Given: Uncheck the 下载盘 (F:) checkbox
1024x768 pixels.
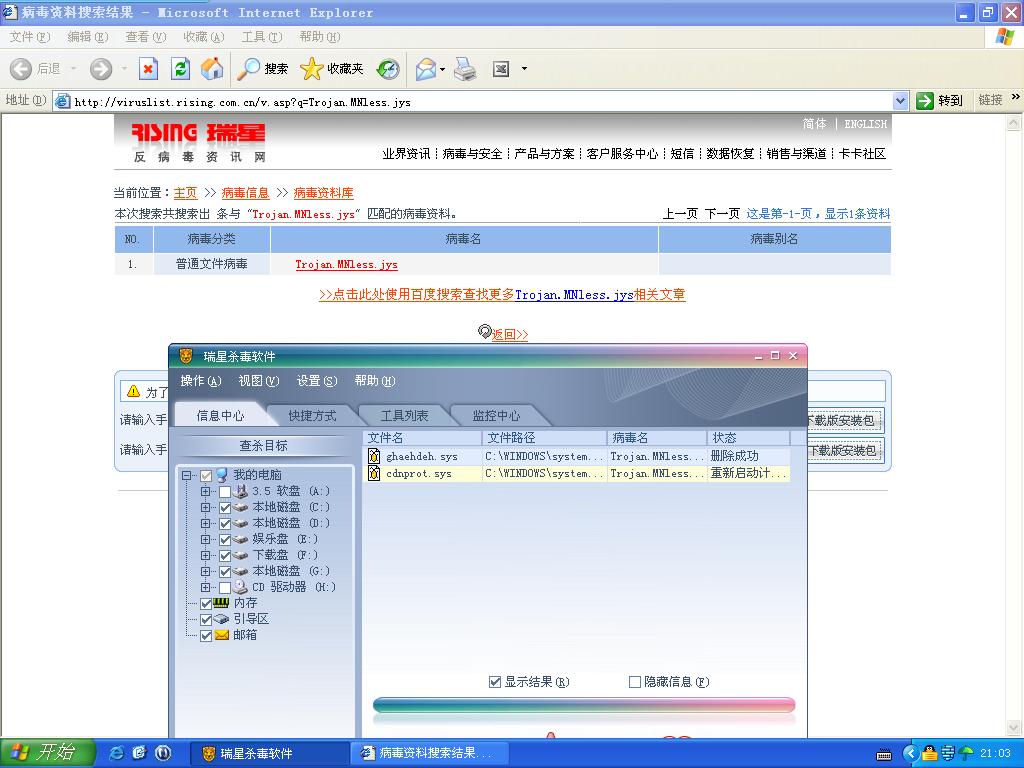Looking at the screenshot, I should click(x=225, y=555).
